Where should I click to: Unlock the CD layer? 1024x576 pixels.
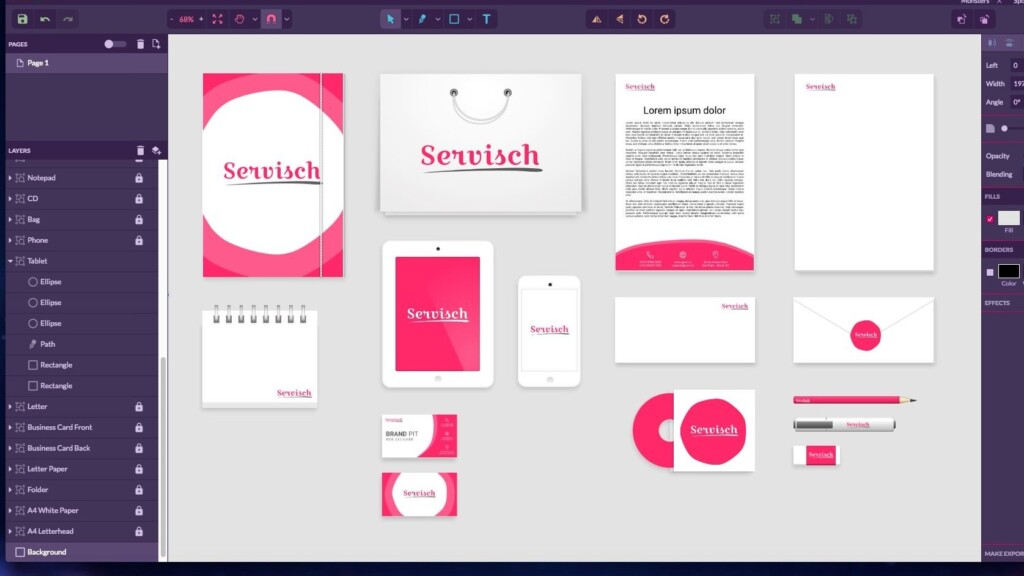tap(139, 199)
